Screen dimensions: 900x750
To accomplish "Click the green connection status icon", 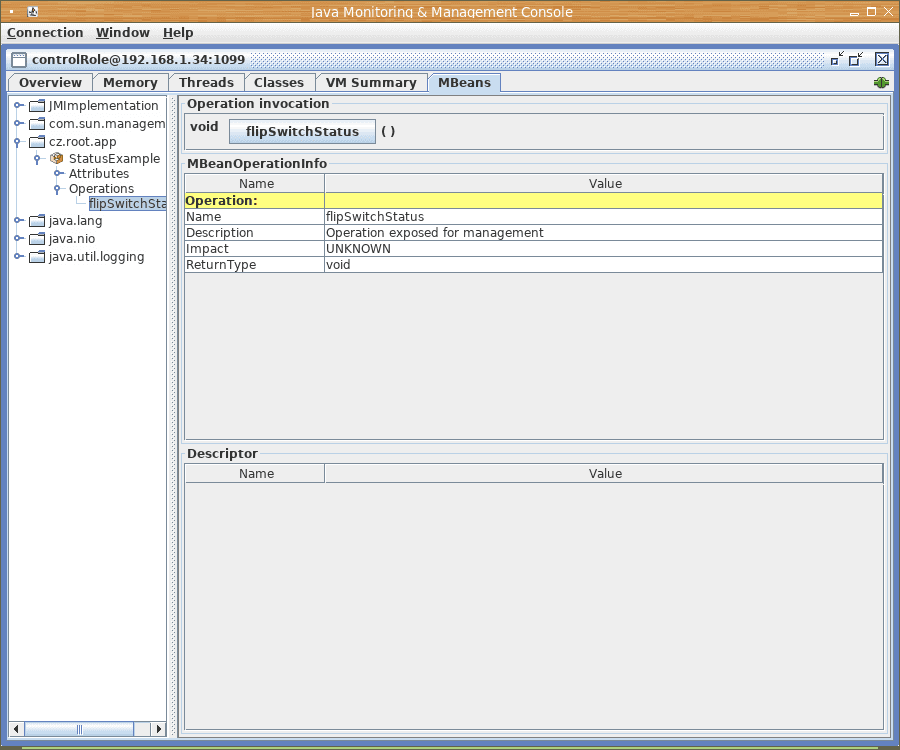I will pyautogui.click(x=881, y=83).
